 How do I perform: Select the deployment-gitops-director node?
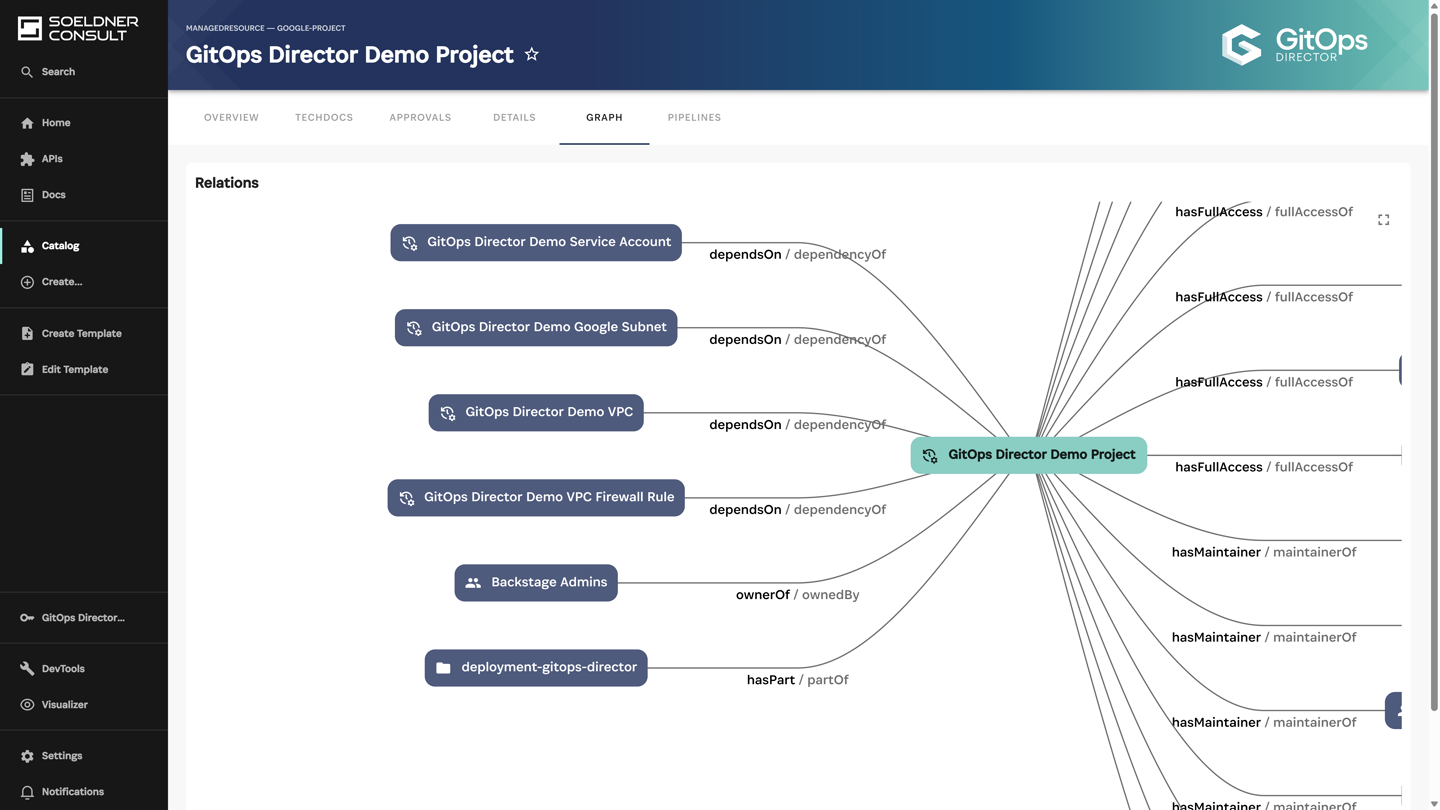[536, 668]
